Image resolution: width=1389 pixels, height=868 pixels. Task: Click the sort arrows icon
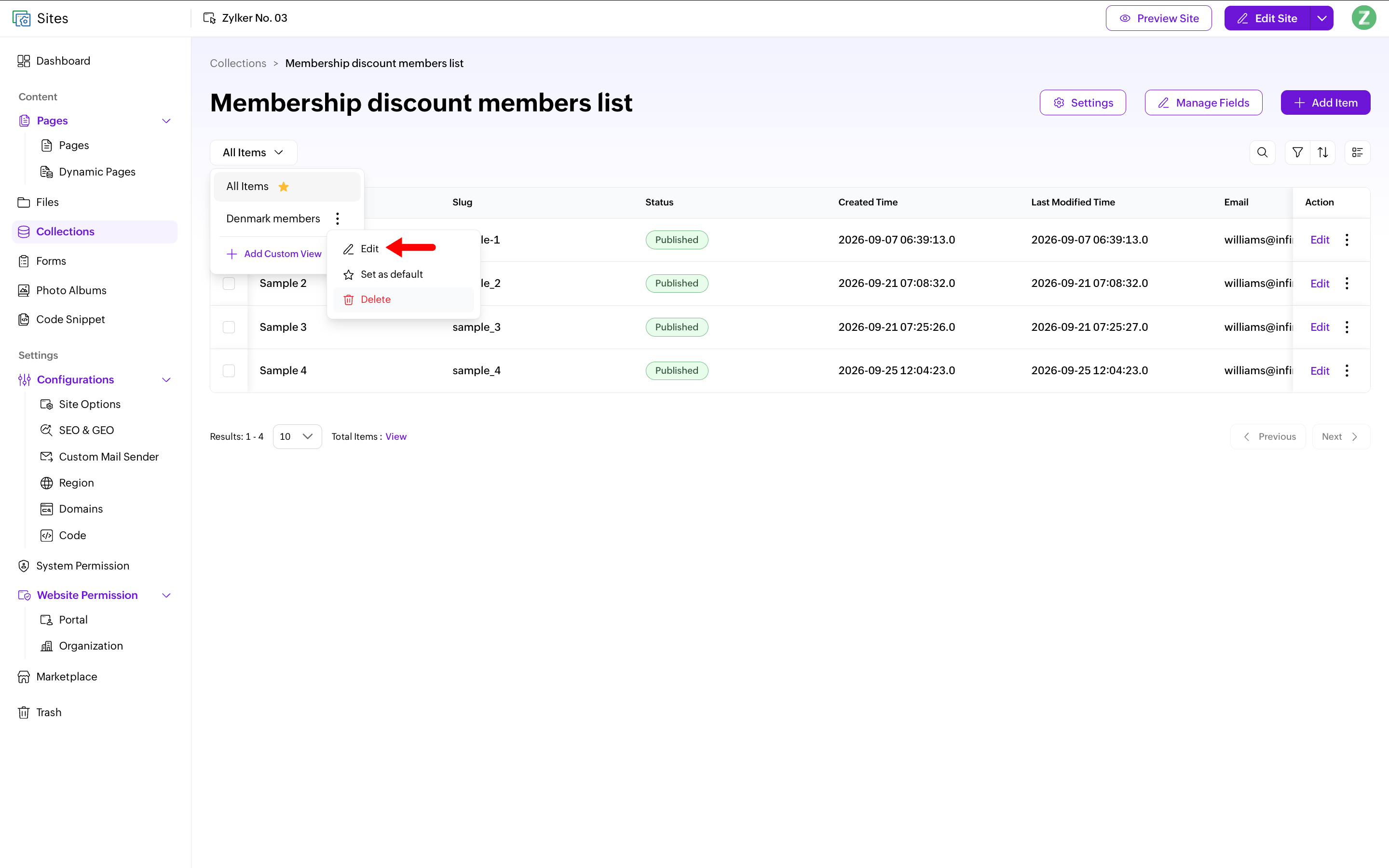[1322, 152]
